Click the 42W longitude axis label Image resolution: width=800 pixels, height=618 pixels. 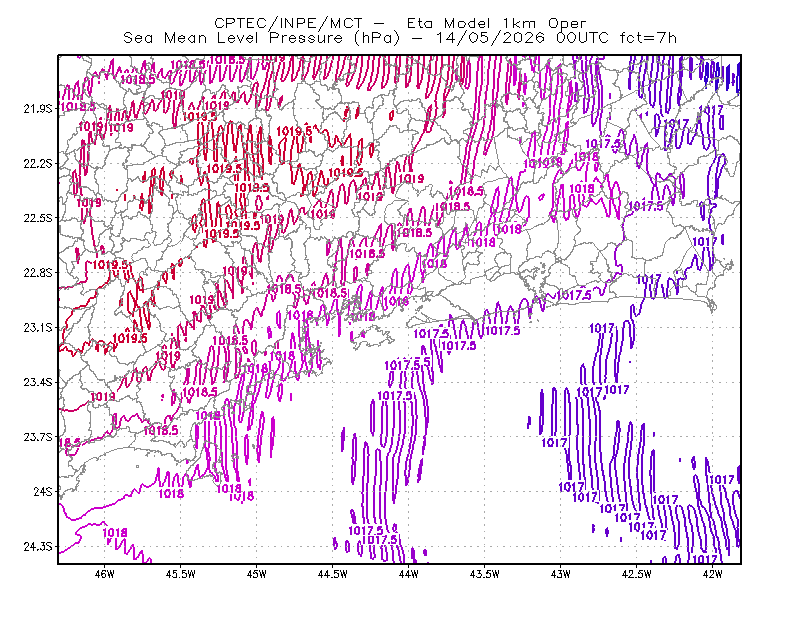(x=713, y=574)
